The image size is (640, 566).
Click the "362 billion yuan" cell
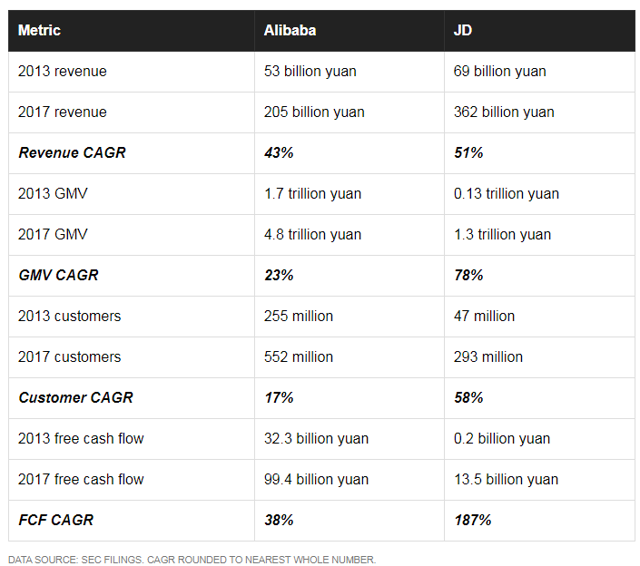click(x=506, y=112)
